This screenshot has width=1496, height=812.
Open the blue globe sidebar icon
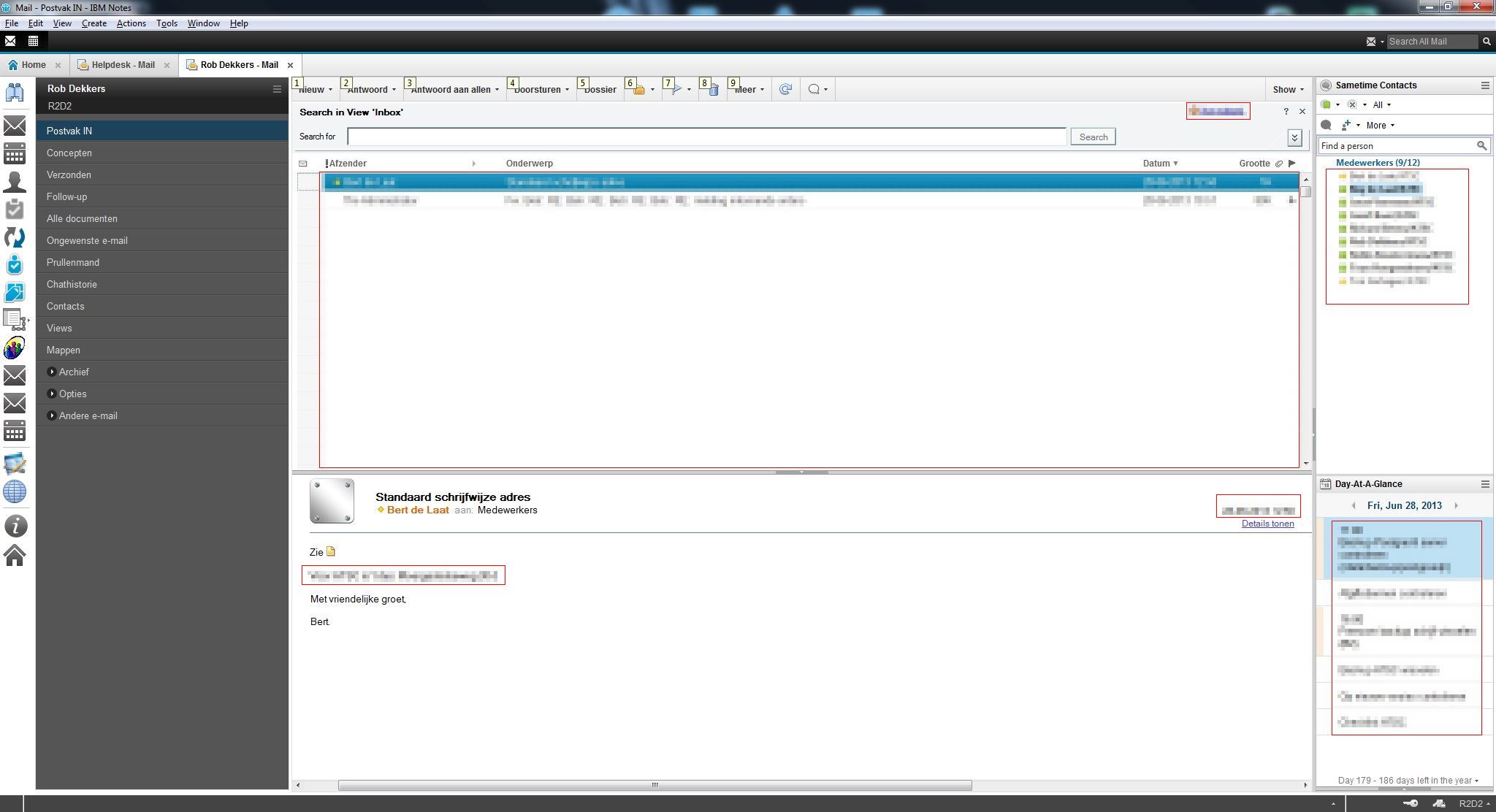15,491
